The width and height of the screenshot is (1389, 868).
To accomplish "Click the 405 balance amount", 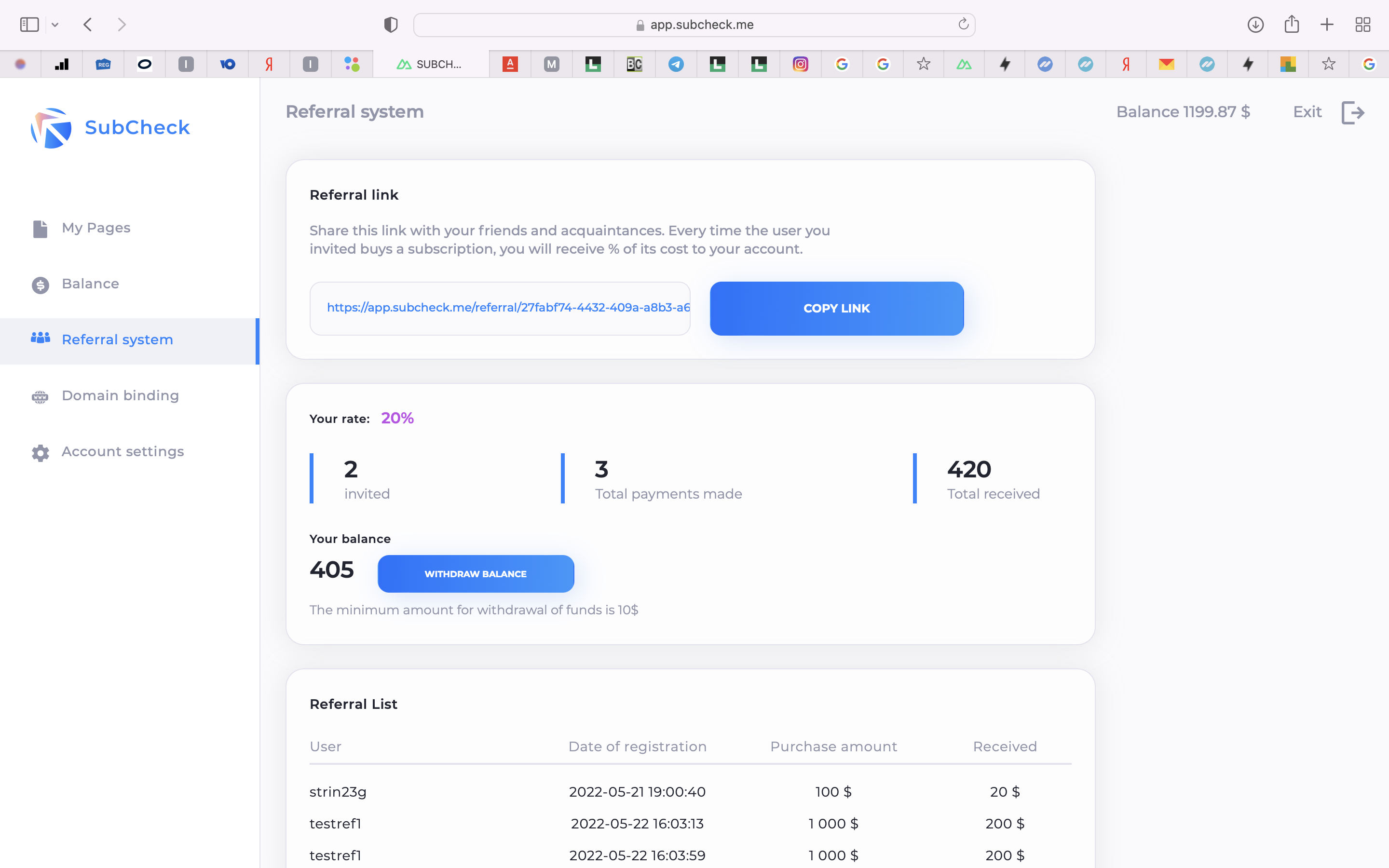I will (x=332, y=570).
